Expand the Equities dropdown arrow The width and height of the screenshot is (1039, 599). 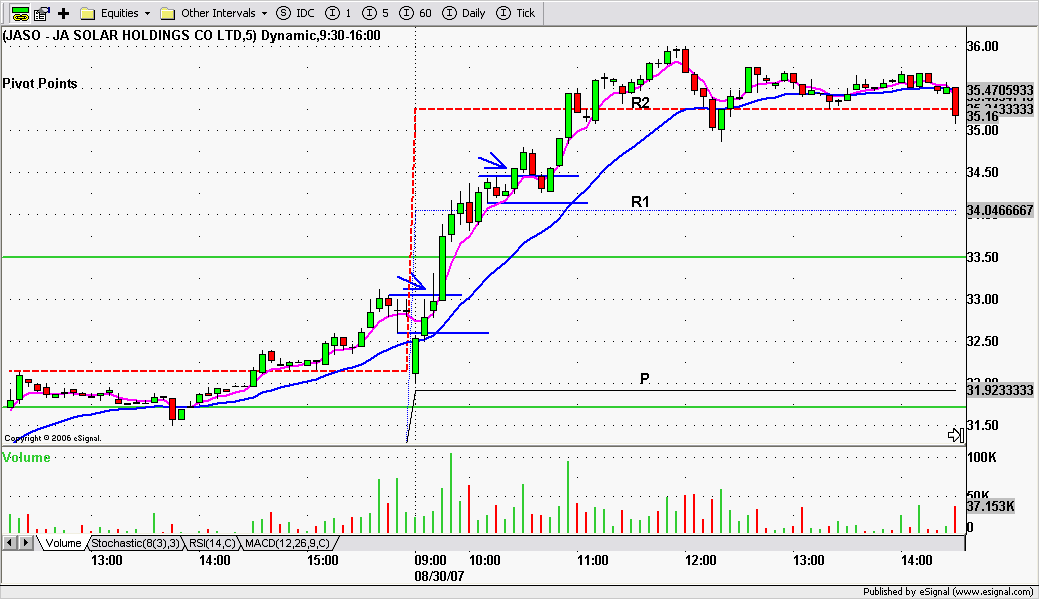[147, 13]
